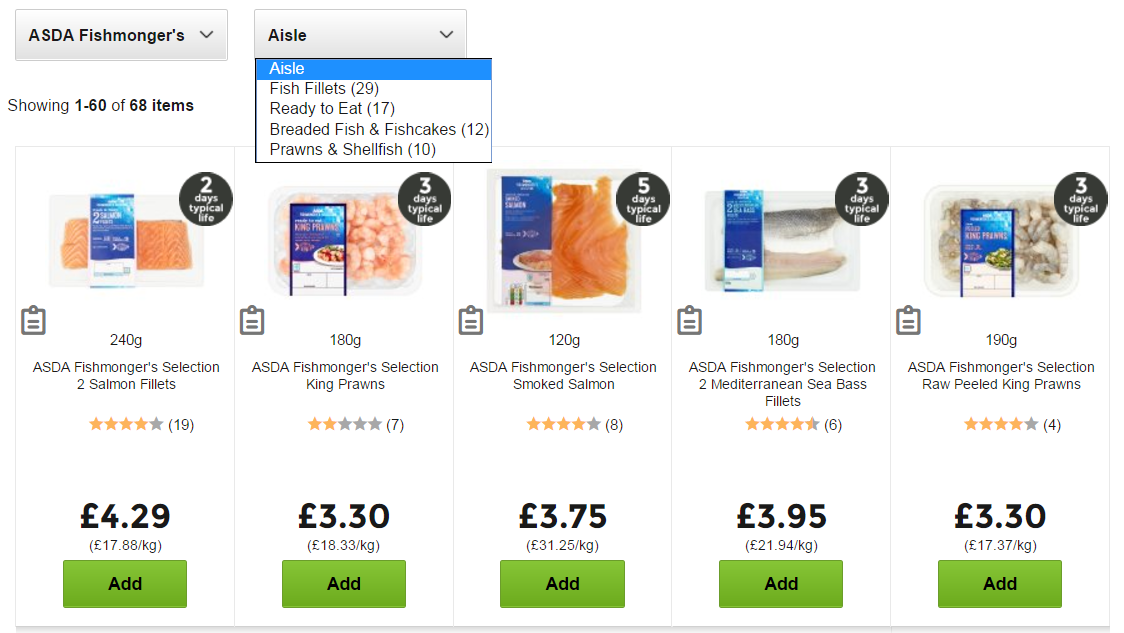Click the star rating for Smoked Salmon
This screenshot has width=1124, height=633.
(563, 423)
